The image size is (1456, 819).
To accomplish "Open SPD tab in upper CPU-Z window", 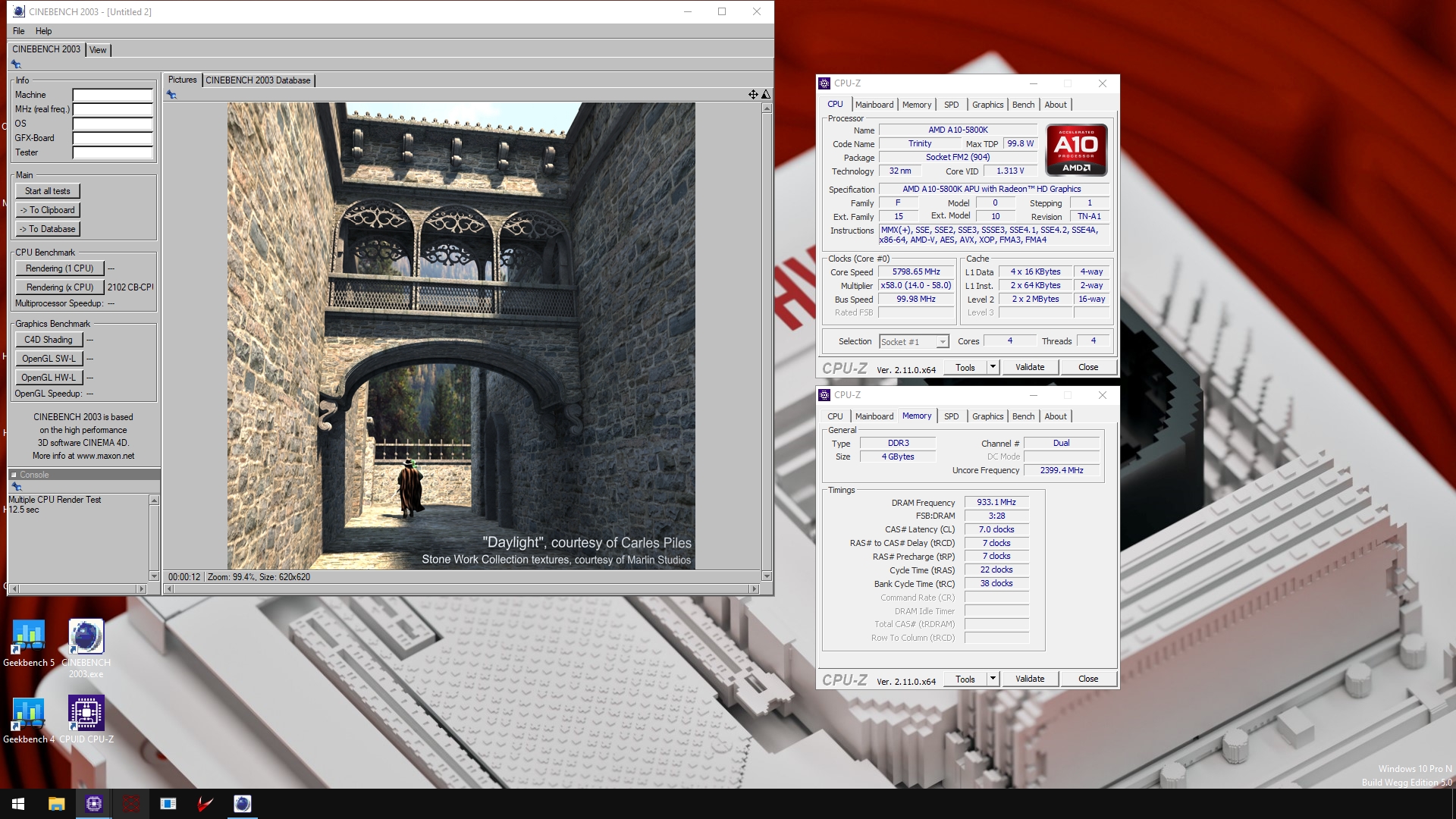I will (x=952, y=105).
